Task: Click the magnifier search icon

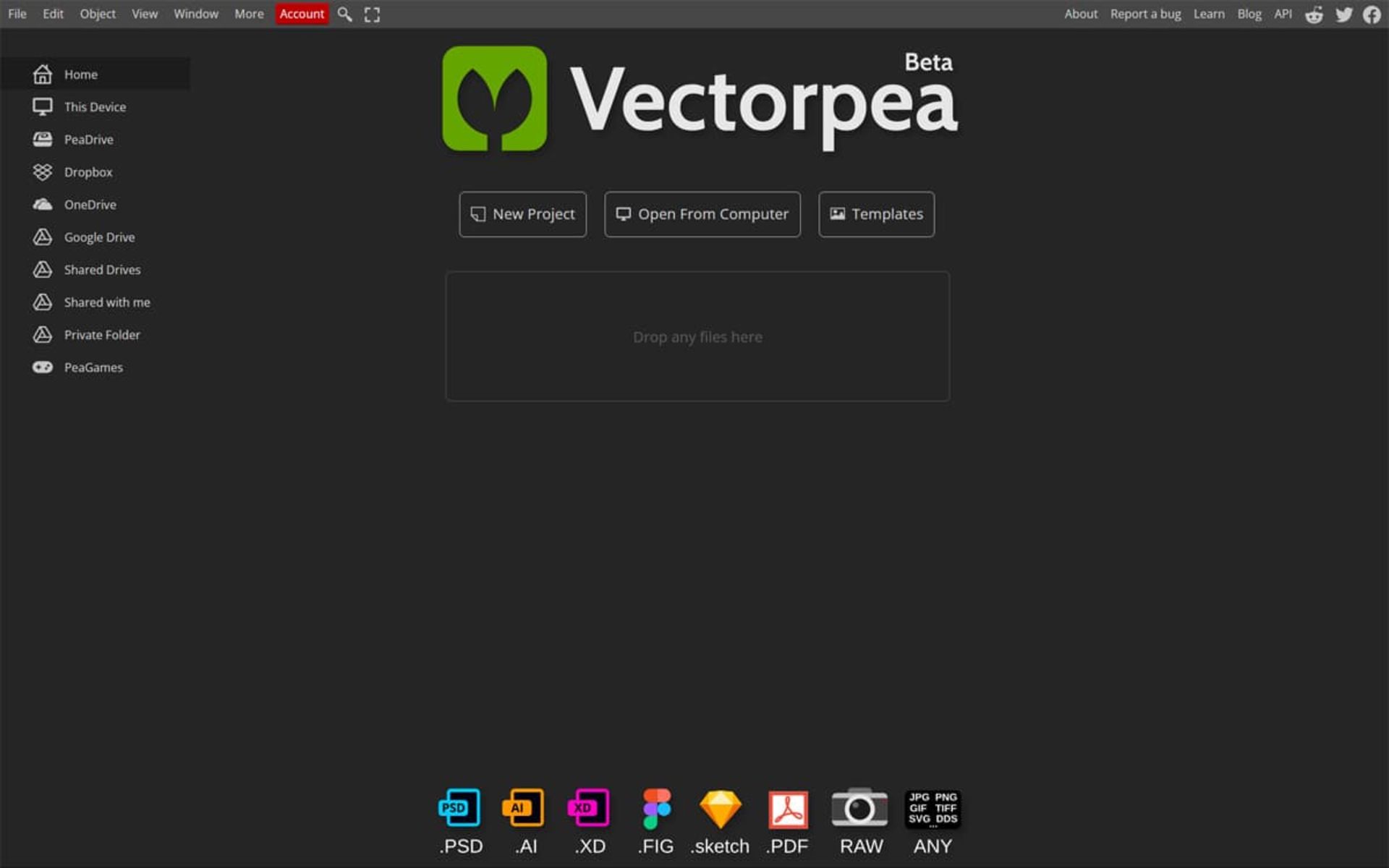Action: coord(345,14)
